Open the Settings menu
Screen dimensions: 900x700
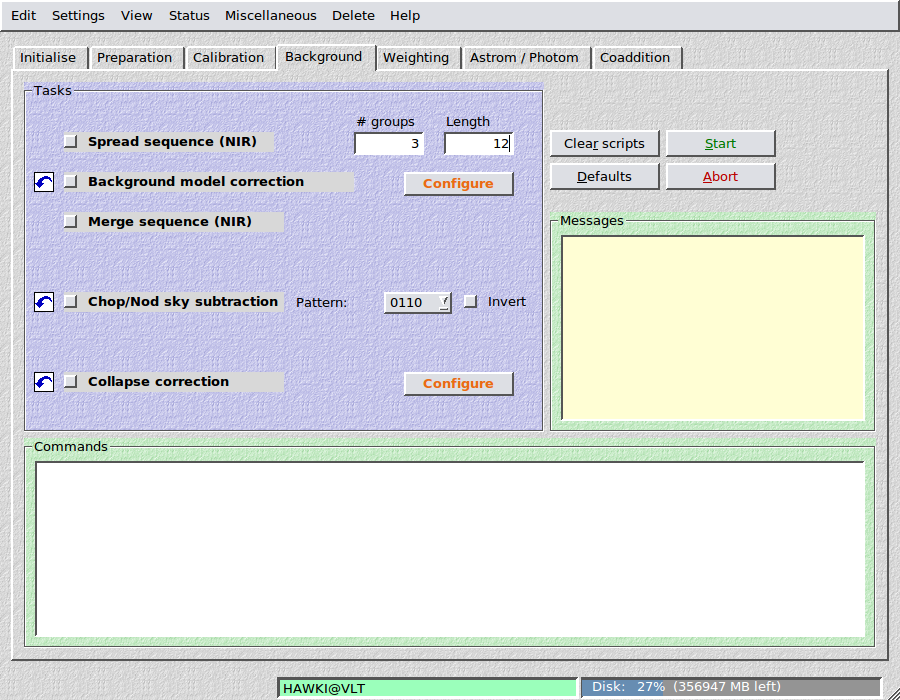[x=78, y=16]
